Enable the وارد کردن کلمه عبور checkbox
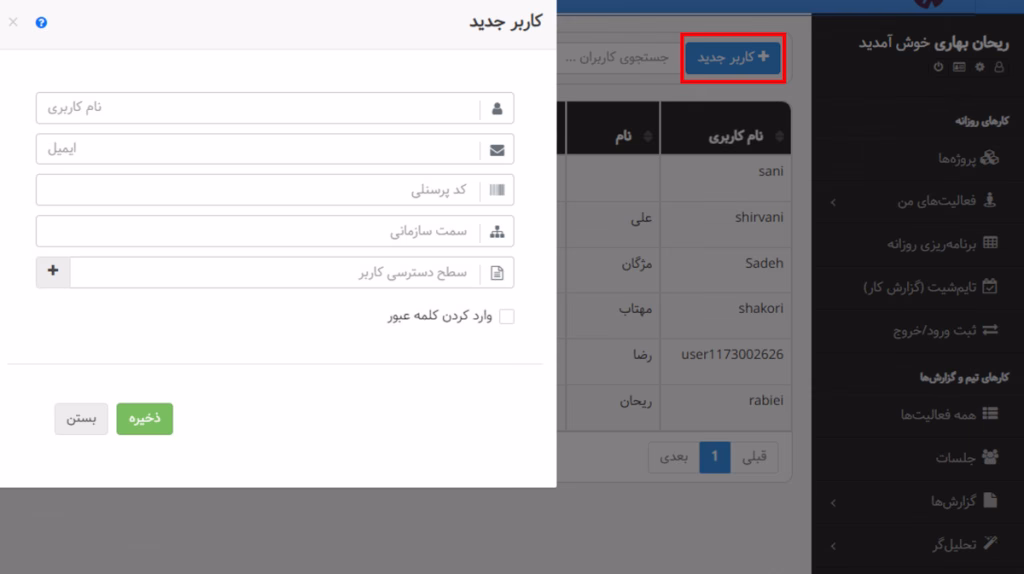This screenshot has height=574, width=1024. click(x=507, y=316)
